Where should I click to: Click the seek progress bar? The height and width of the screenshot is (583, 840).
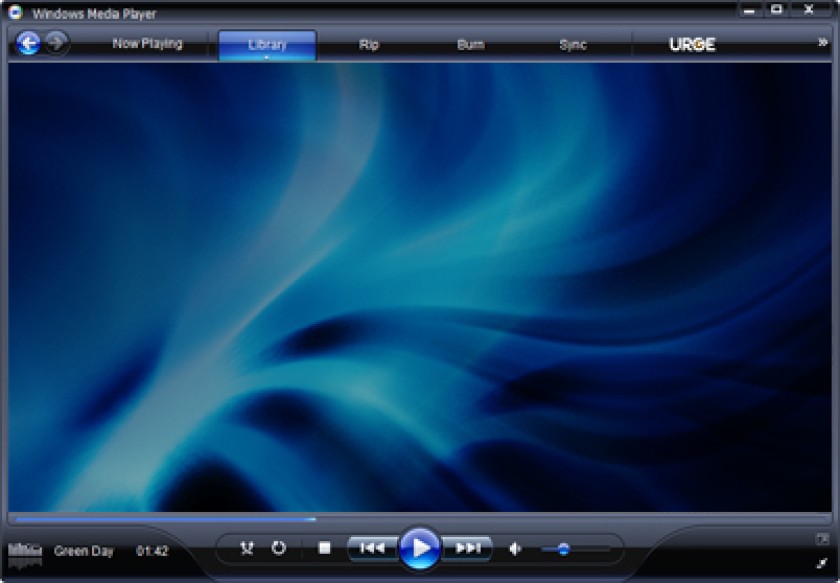420,519
